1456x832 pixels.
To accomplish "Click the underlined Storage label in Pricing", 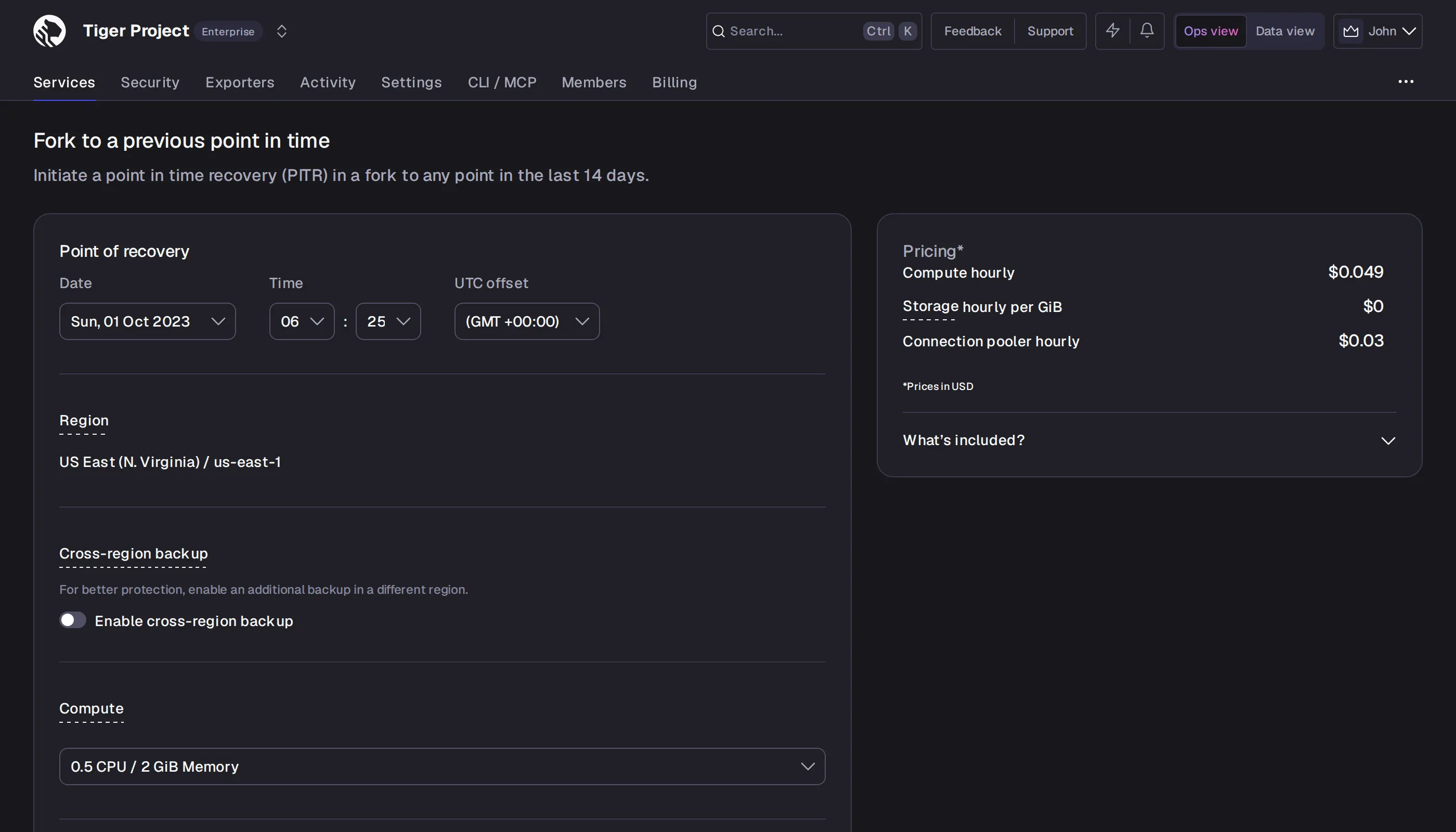I will 930,306.
